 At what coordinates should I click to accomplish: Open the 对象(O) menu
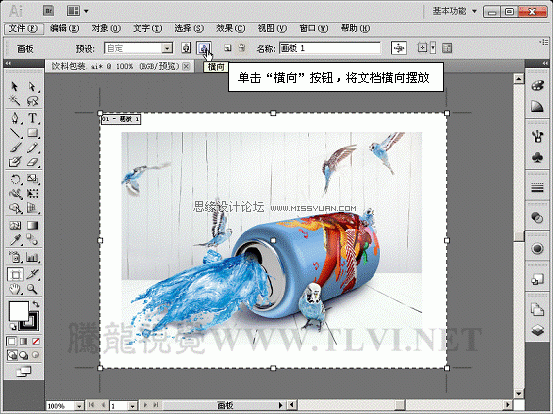click(106, 29)
